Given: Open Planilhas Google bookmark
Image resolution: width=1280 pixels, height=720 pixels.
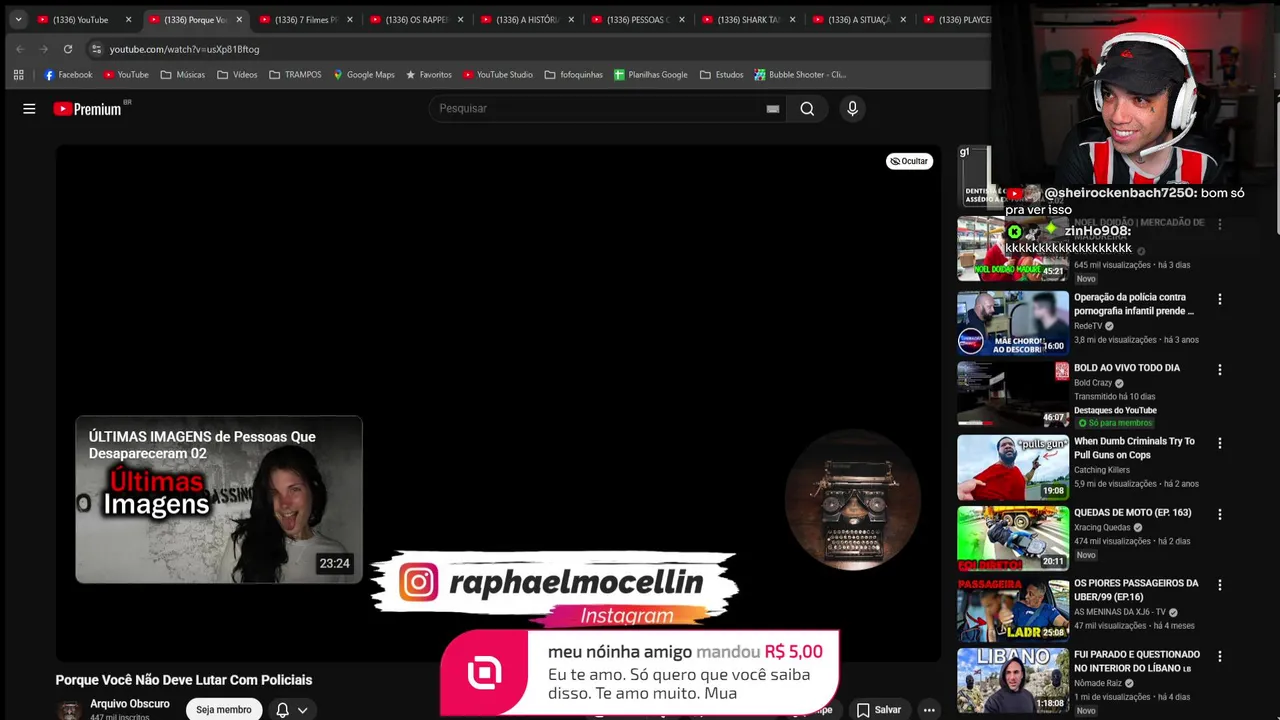Looking at the screenshot, I should click(651, 75).
